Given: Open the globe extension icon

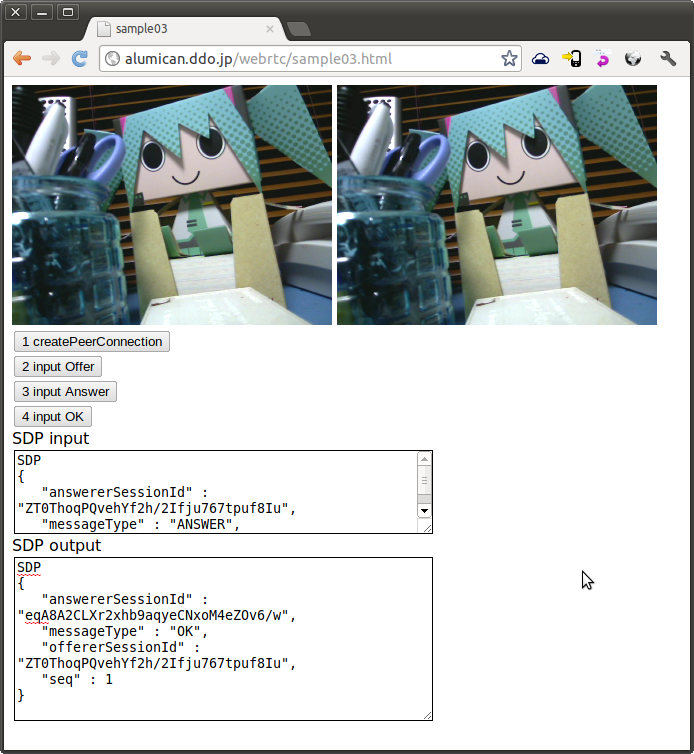Looking at the screenshot, I should [633, 59].
